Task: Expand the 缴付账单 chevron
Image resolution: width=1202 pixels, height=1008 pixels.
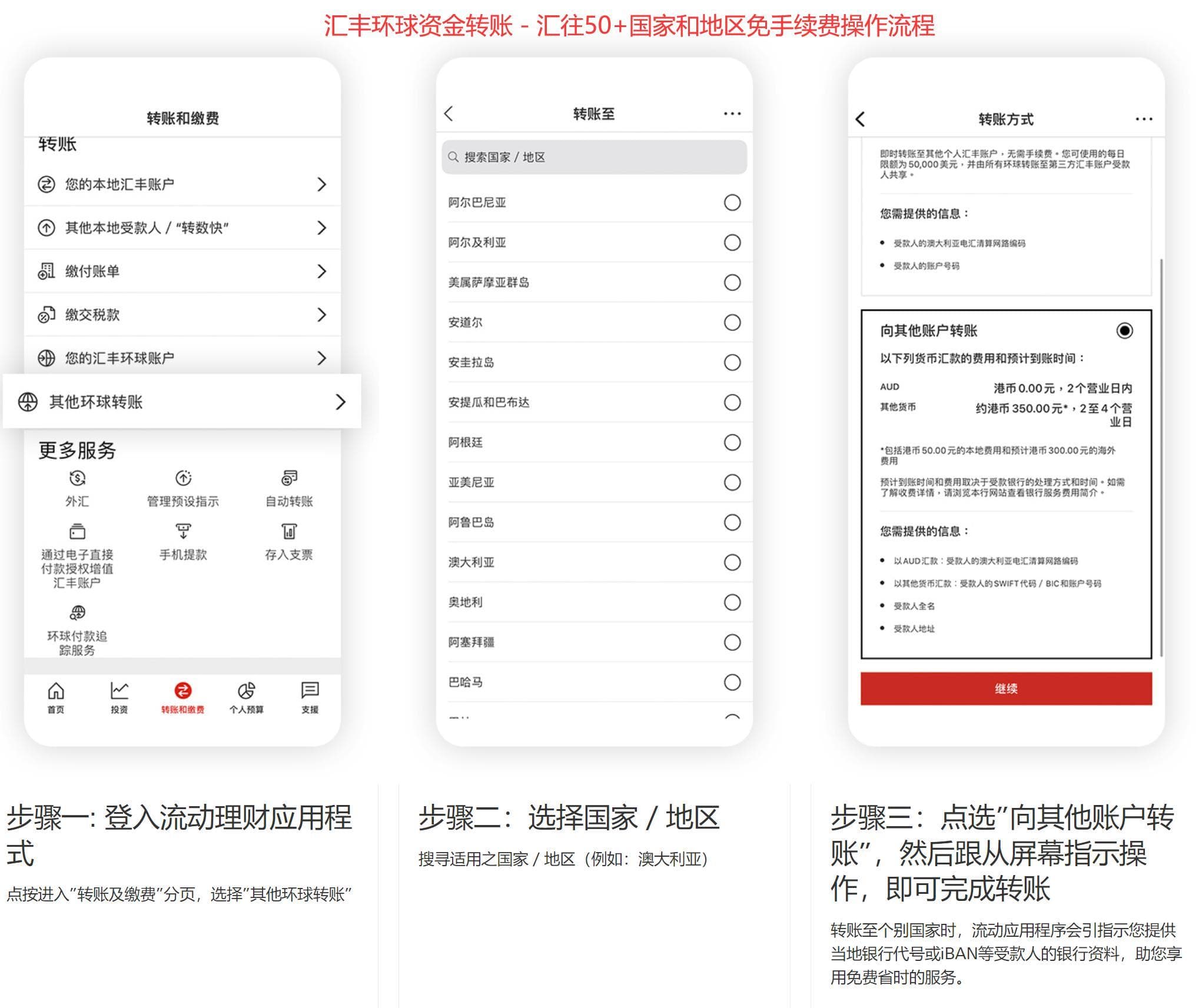Action: (x=321, y=271)
